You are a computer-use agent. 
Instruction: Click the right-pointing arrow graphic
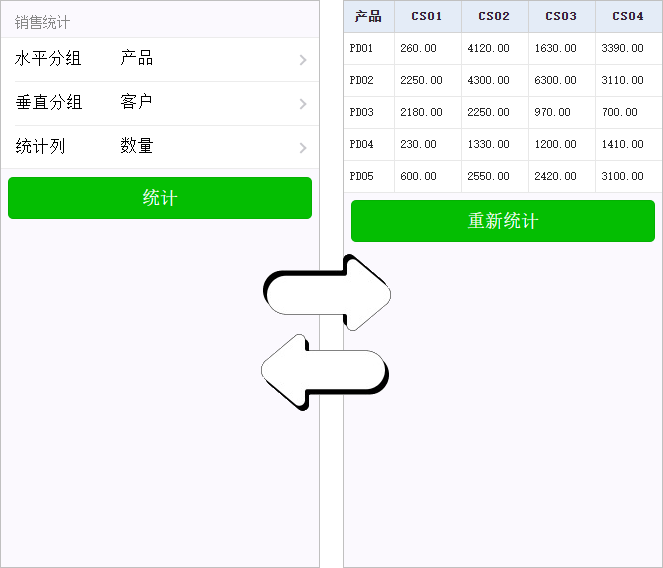tap(328, 294)
